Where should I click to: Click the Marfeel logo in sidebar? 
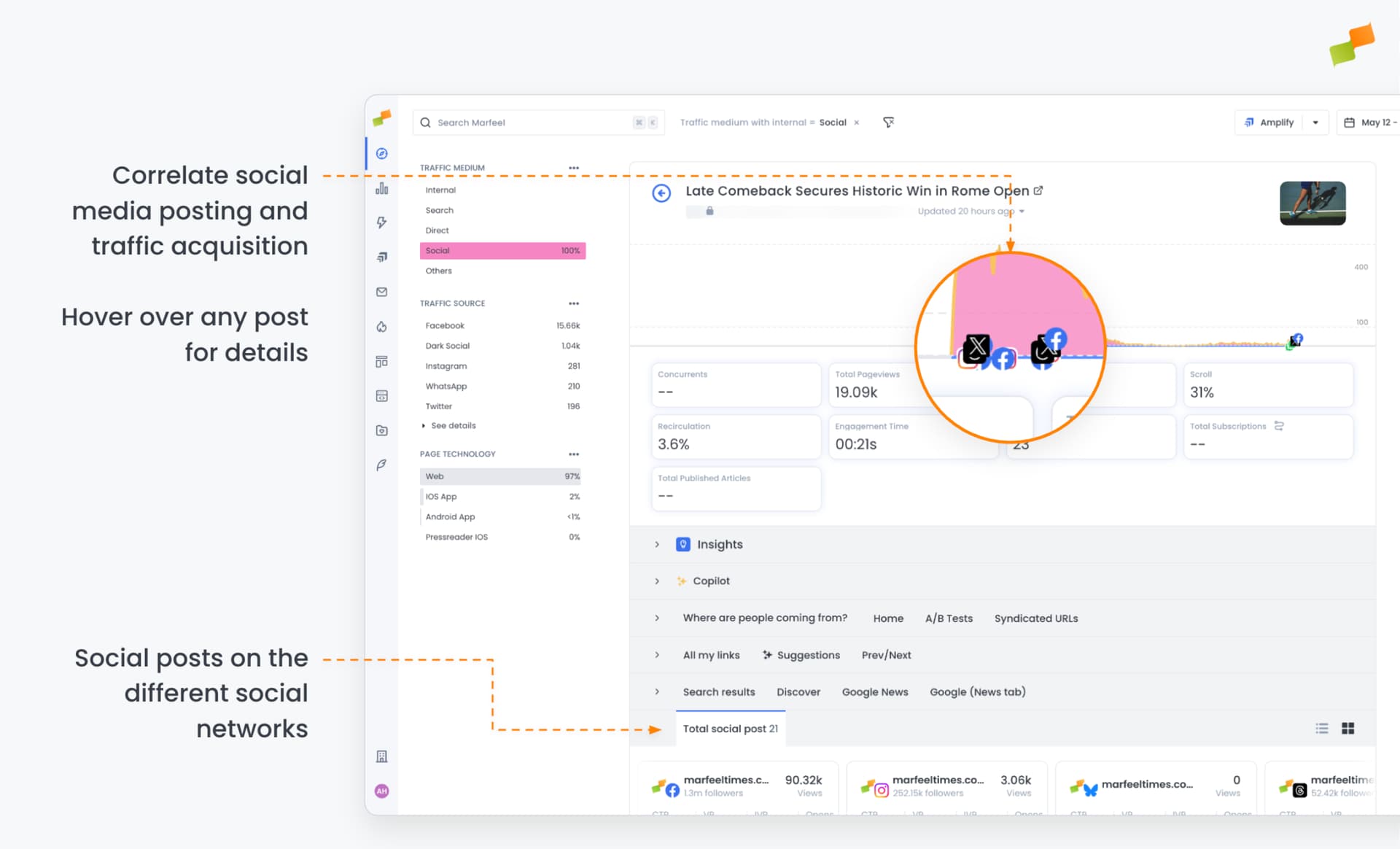pos(381,118)
